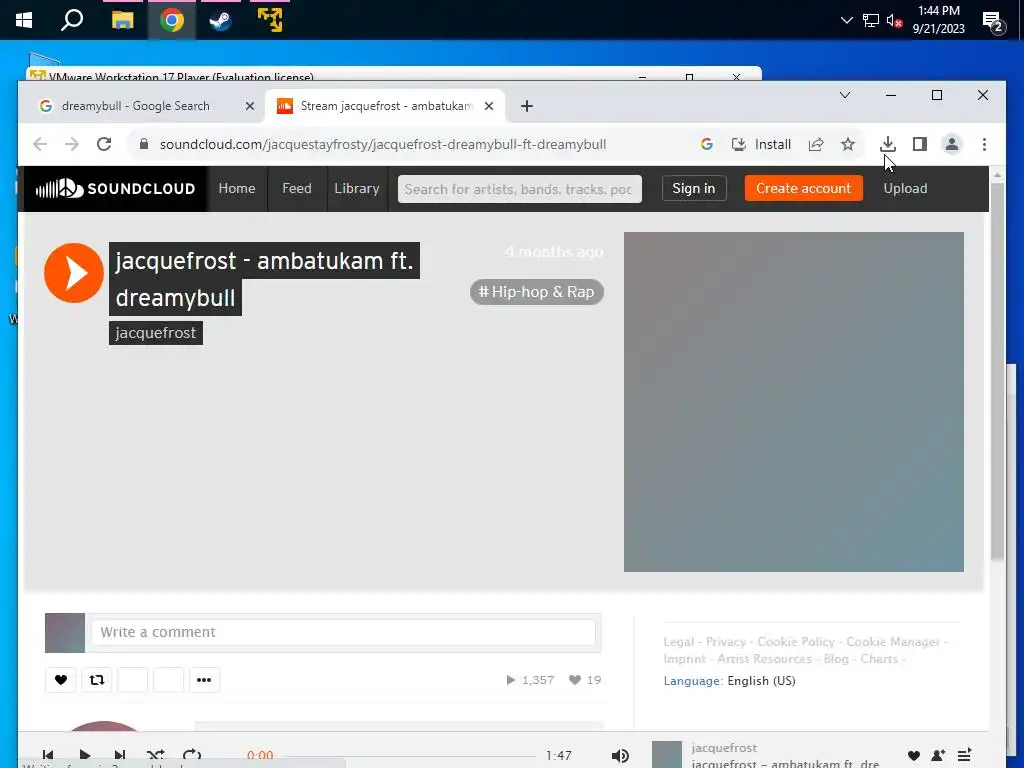Go back in browser history

pyautogui.click(x=40, y=144)
